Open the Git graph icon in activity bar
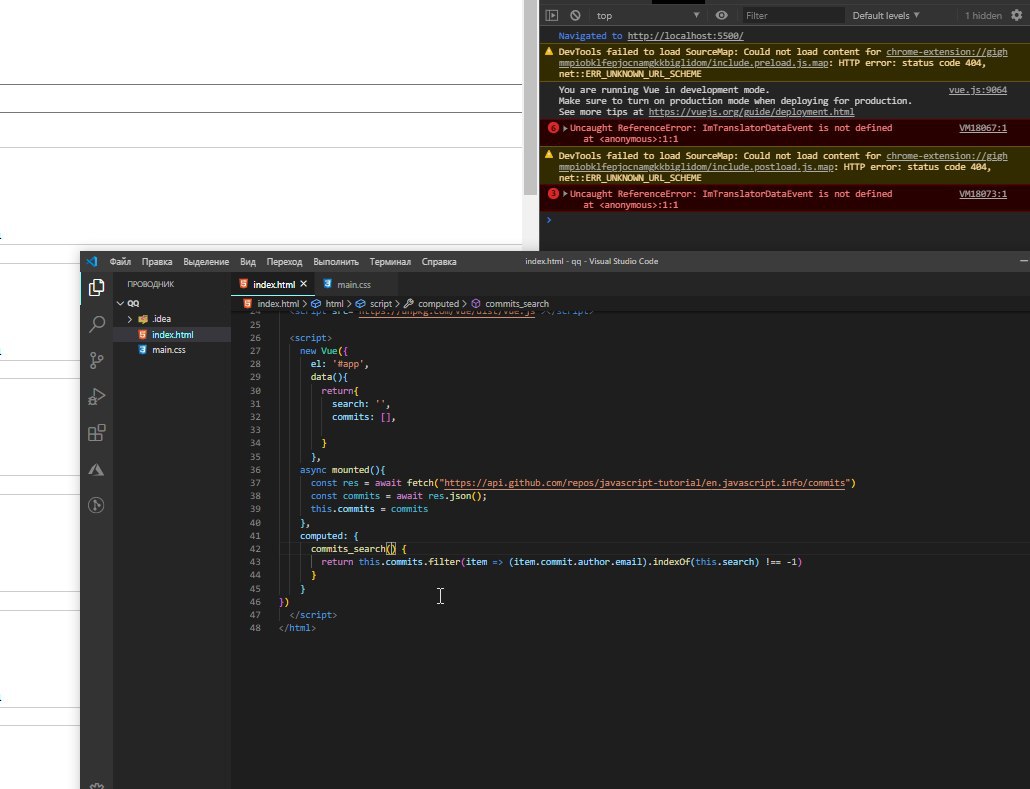Viewport: 1030px width, 789px height. pos(97,505)
